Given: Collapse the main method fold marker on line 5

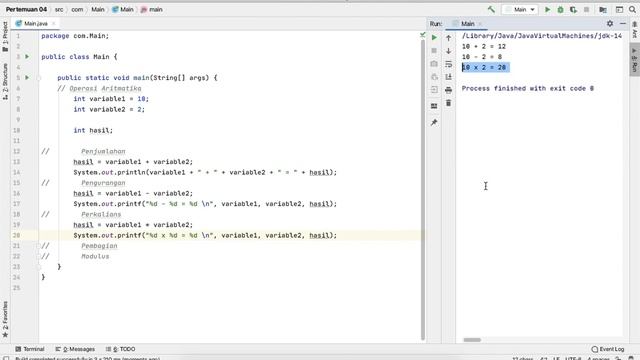Looking at the screenshot, I should click(39, 78).
